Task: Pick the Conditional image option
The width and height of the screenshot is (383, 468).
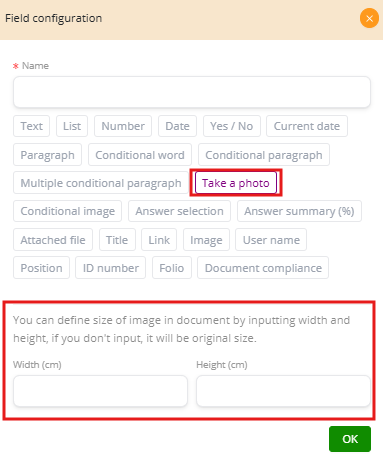Action: pyautogui.click(x=67, y=211)
